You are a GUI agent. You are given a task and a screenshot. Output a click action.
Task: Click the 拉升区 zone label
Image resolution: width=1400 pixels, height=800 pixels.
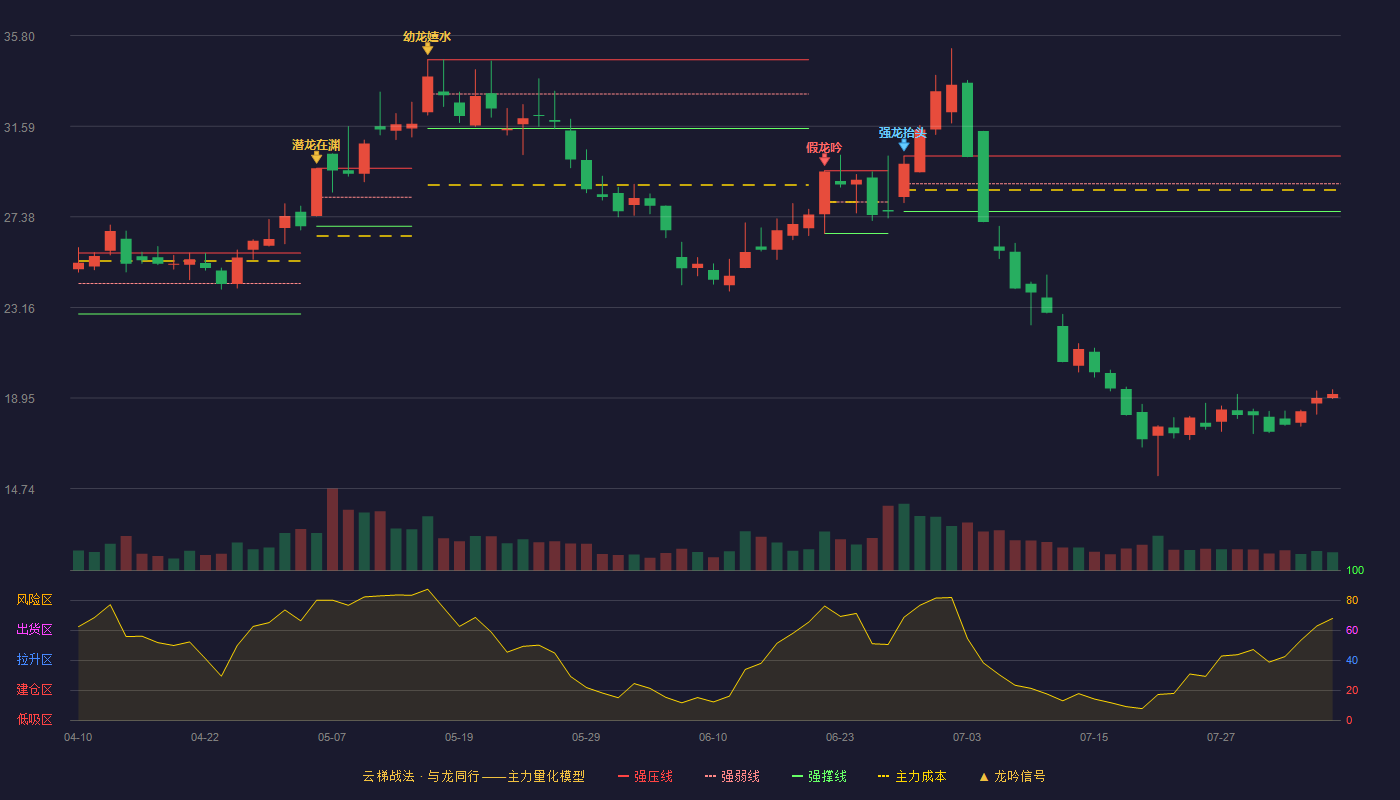pyautogui.click(x=34, y=660)
